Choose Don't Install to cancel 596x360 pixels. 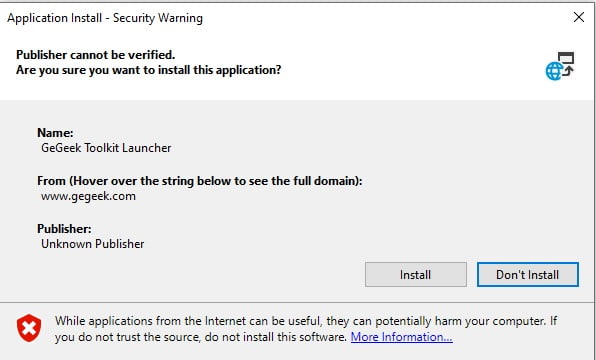pyautogui.click(x=528, y=274)
